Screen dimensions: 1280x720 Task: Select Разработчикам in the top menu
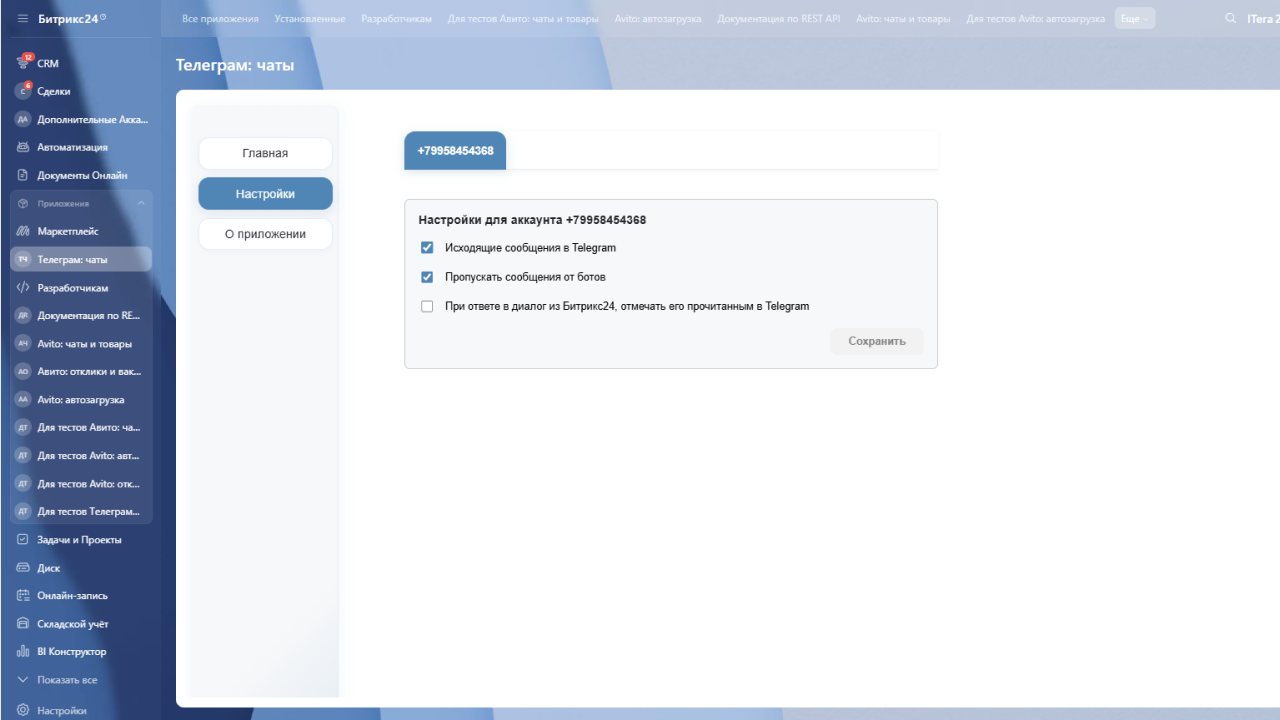coord(397,19)
